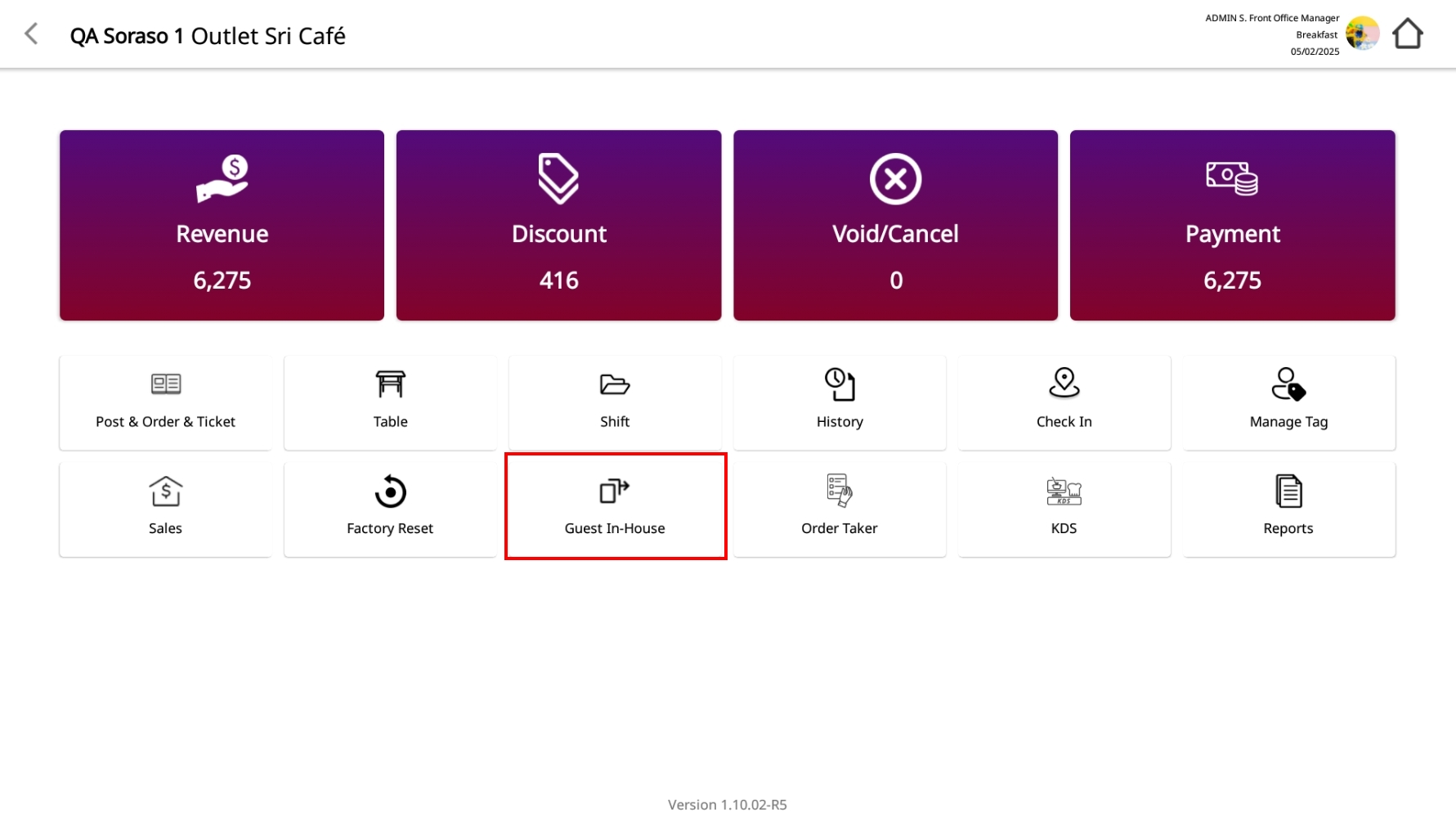1456x821 pixels.
Task: Open the Sales tile
Action: click(x=165, y=509)
